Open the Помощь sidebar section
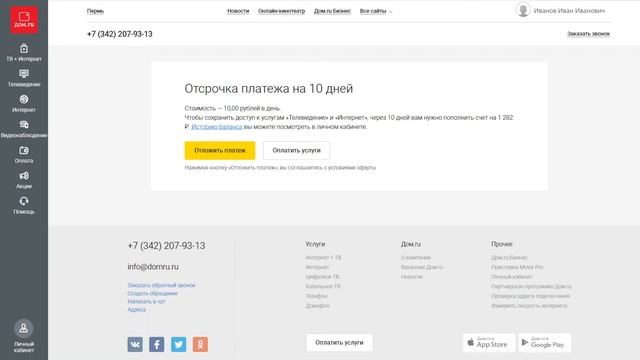Image resolution: width=640 pixels, height=360 pixels. pyautogui.click(x=24, y=205)
